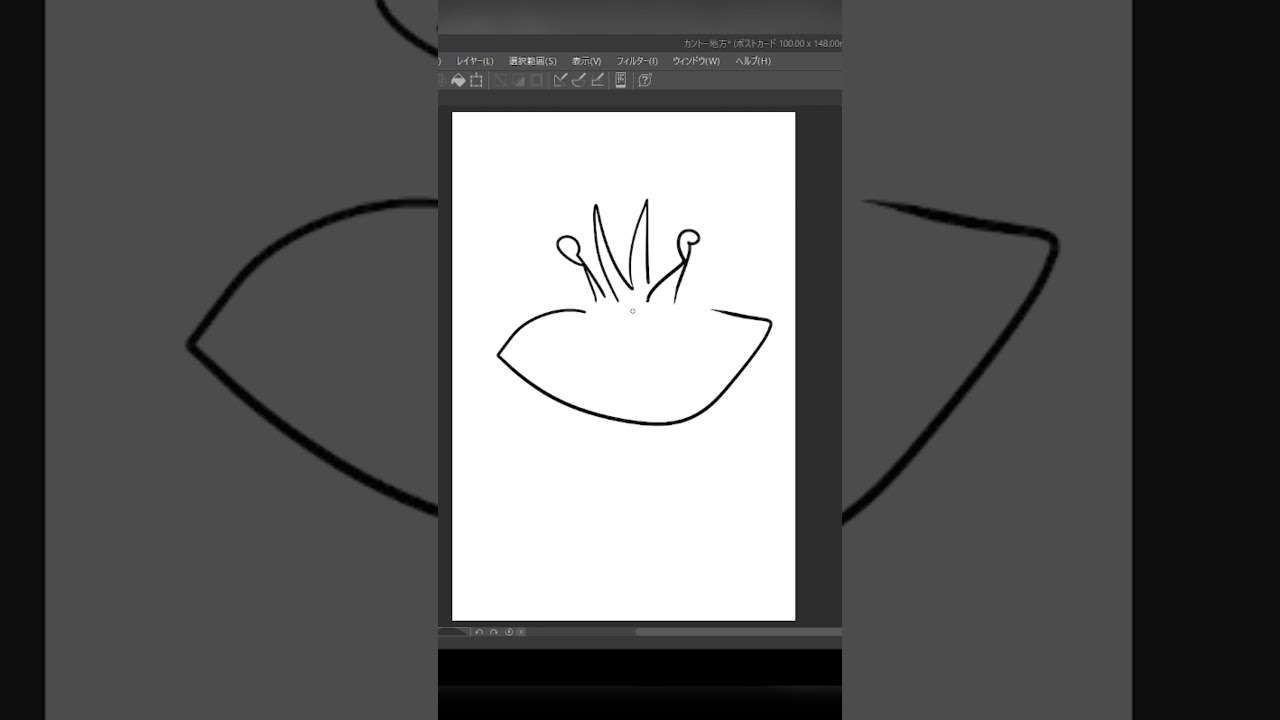The width and height of the screenshot is (1280, 720).
Task: Click the scroll-left arrow below the canvas
Action: pyautogui.click(x=521, y=632)
